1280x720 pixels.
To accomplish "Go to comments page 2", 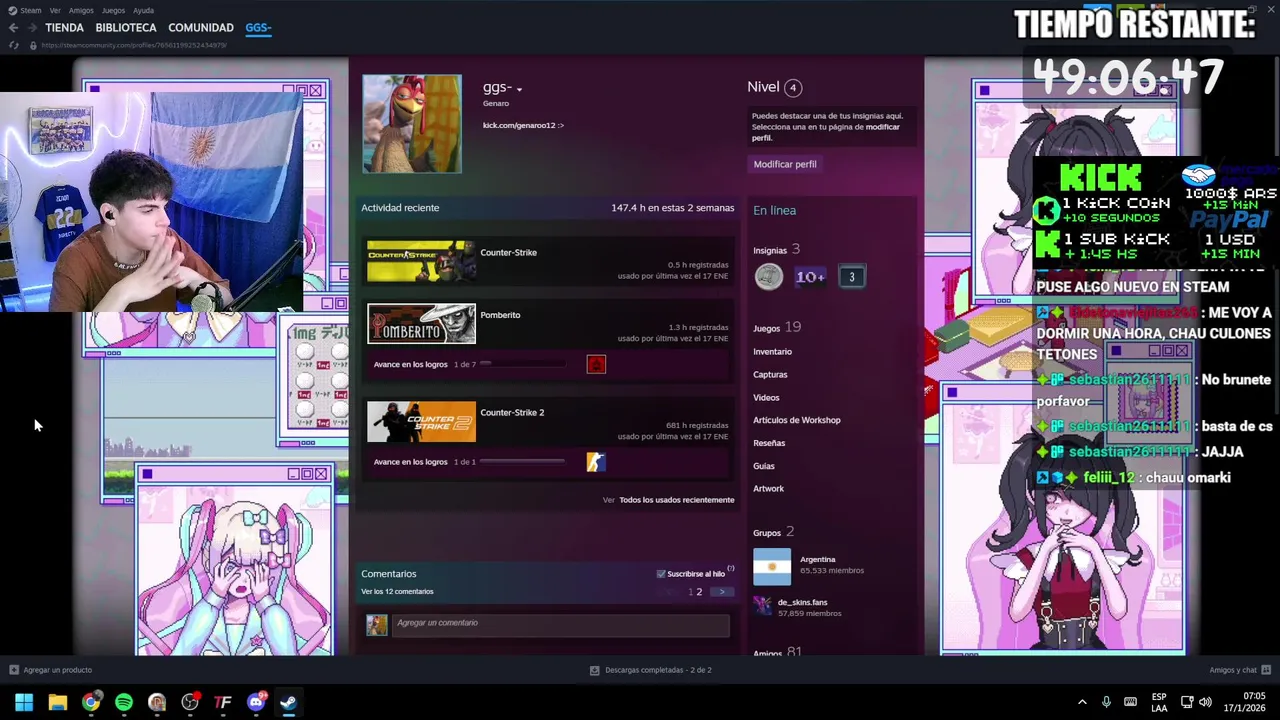I will point(699,592).
